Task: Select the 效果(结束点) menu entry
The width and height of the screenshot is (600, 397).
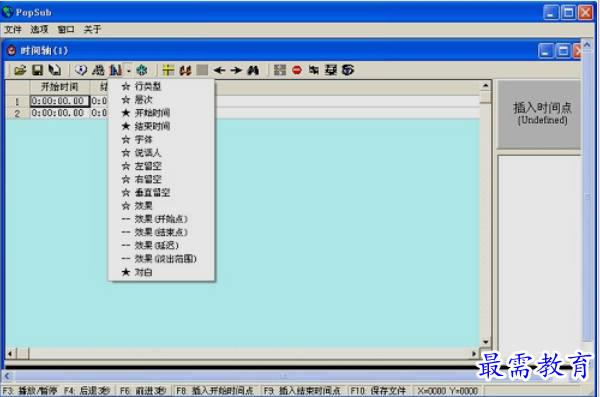Action: point(161,232)
